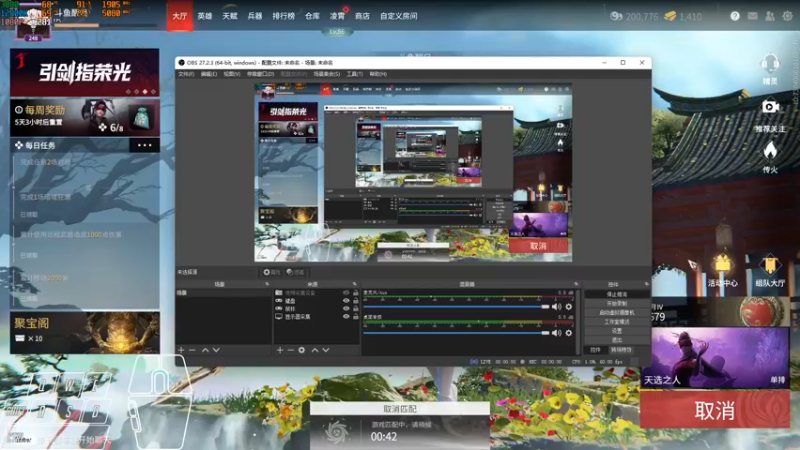This screenshot has height=450, width=800.
Task: Open the OBS 场景集合 menu
Action: coord(327,74)
